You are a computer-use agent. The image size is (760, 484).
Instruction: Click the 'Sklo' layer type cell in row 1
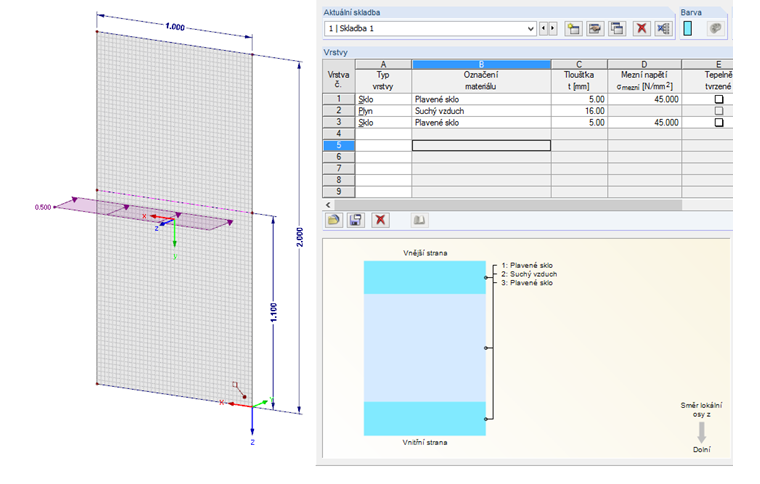pyautogui.click(x=383, y=99)
